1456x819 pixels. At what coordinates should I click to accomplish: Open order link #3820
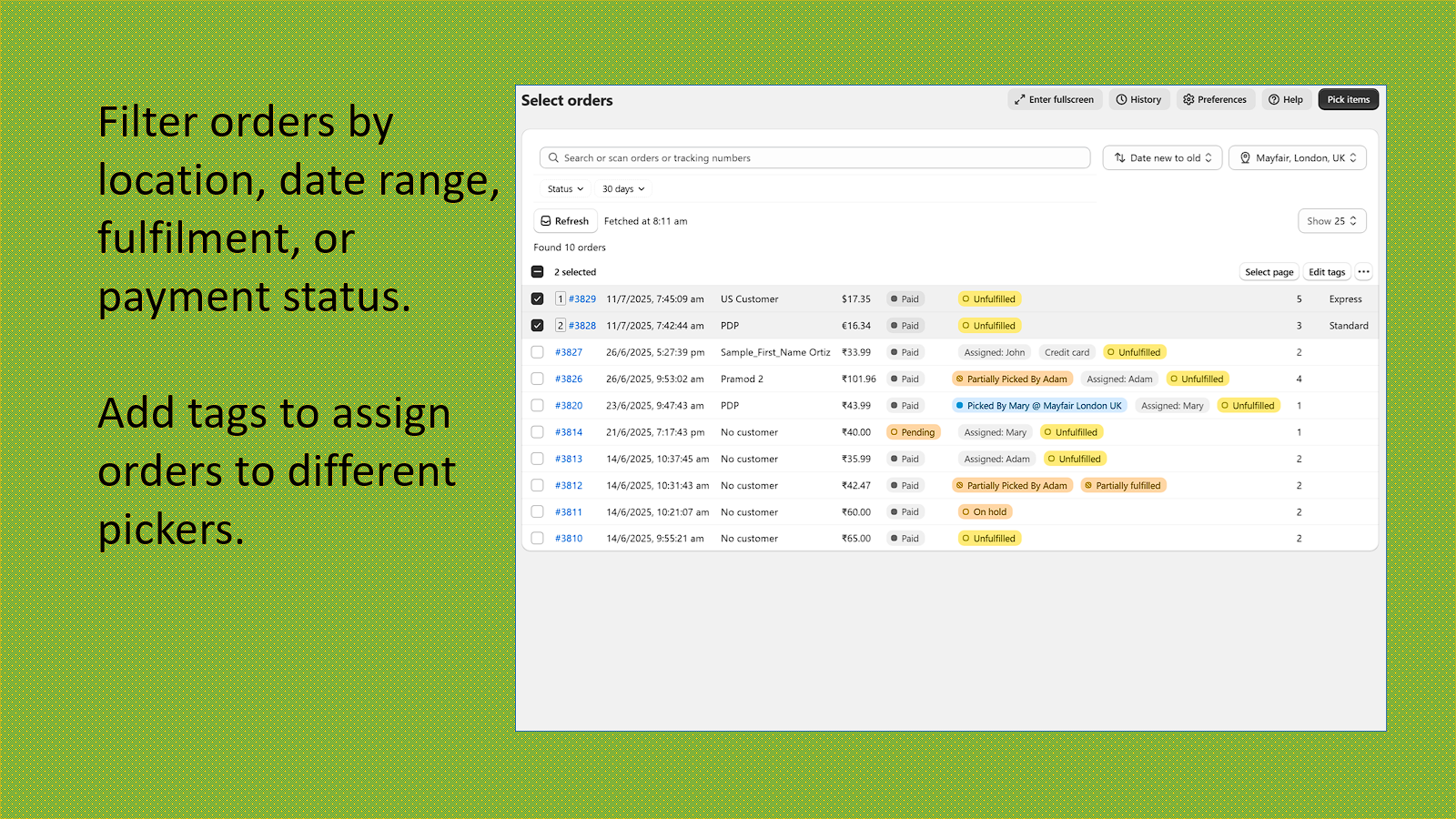click(x=569, y=406)
